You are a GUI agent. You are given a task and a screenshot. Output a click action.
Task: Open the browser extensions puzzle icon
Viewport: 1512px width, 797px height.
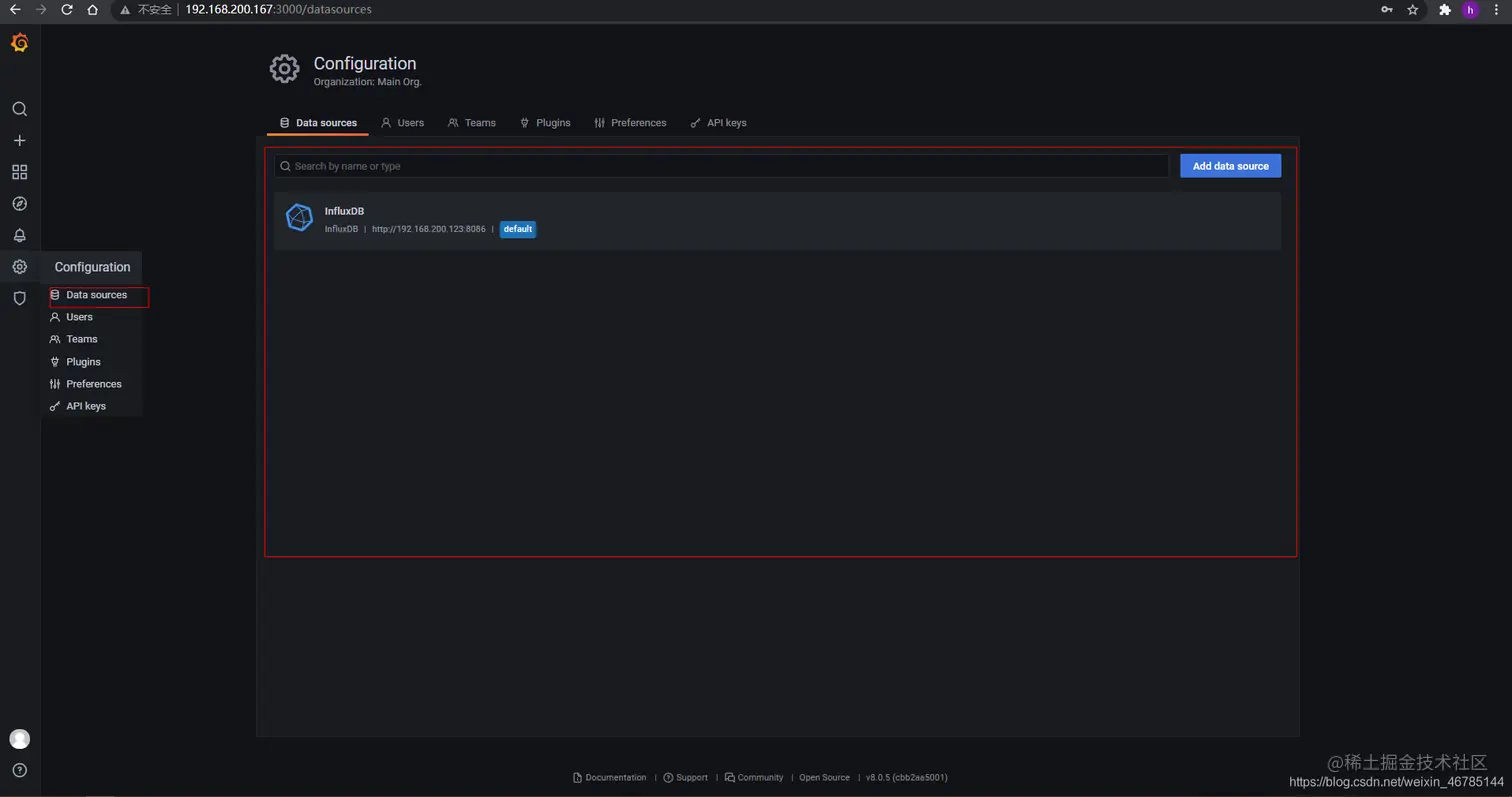pyautogui.click(x=1444, y=10)
